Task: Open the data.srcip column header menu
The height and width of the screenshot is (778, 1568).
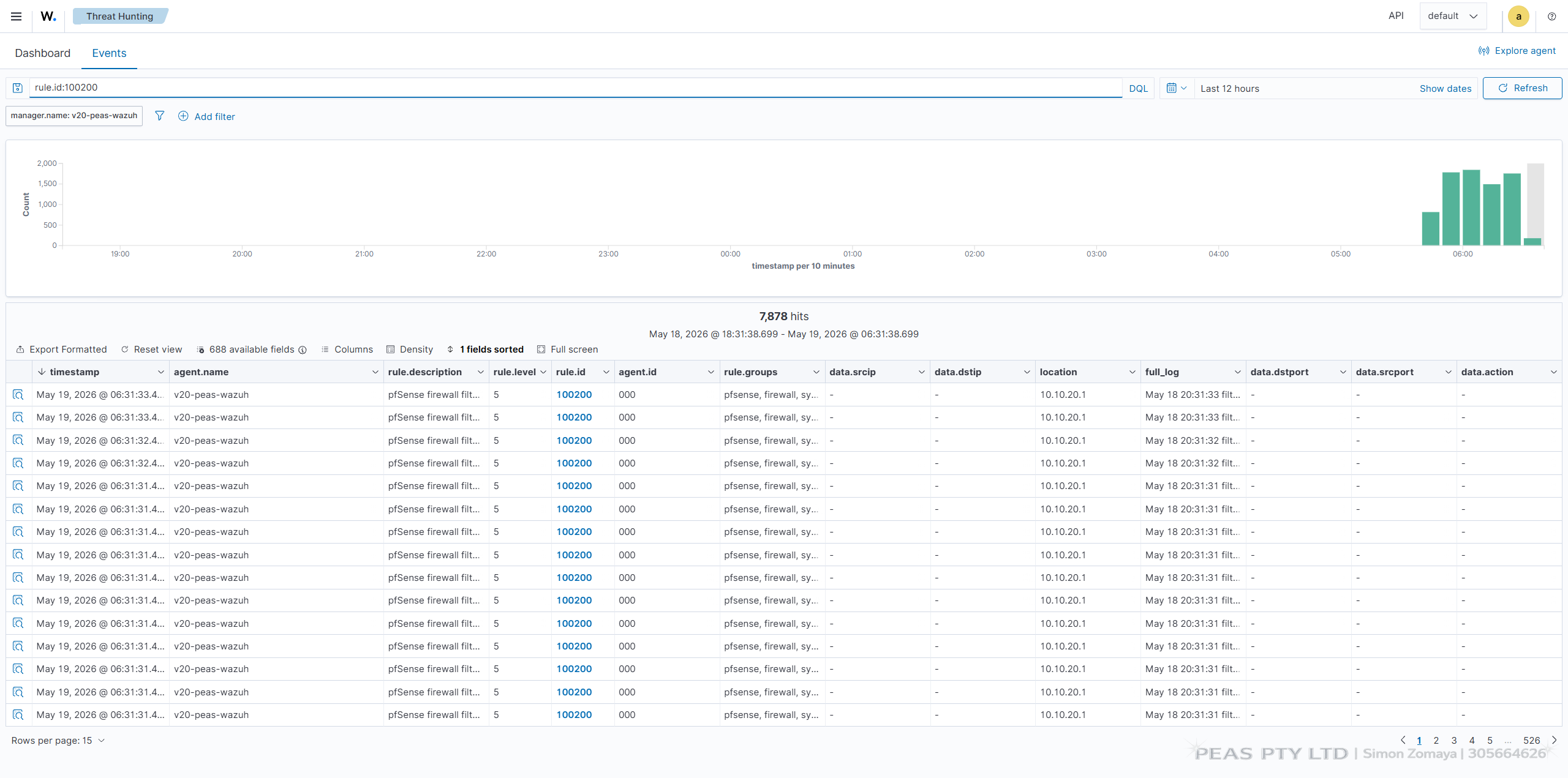Action: tap(922, 372)
